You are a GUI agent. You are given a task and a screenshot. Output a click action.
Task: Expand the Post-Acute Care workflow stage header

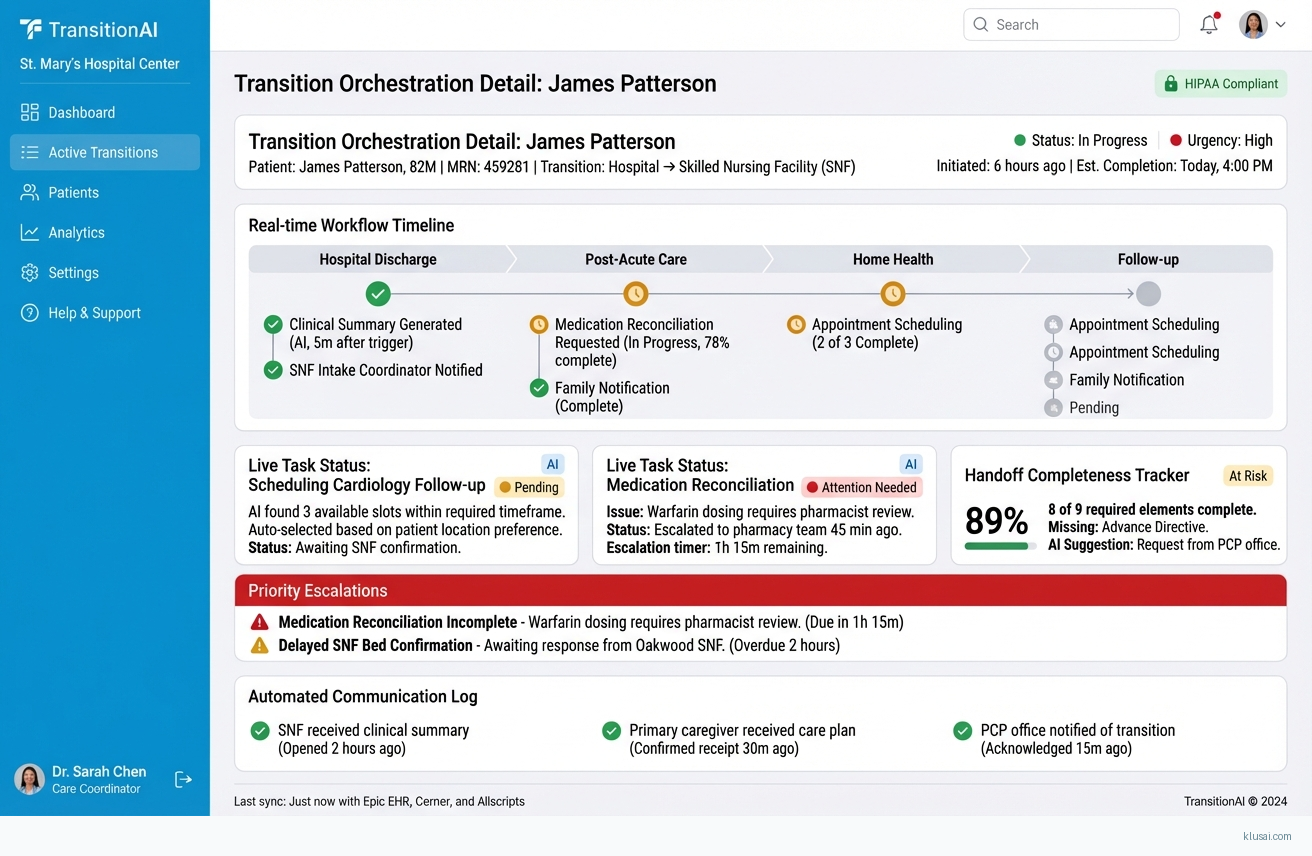pyautogui.click(x=636, y=259)
